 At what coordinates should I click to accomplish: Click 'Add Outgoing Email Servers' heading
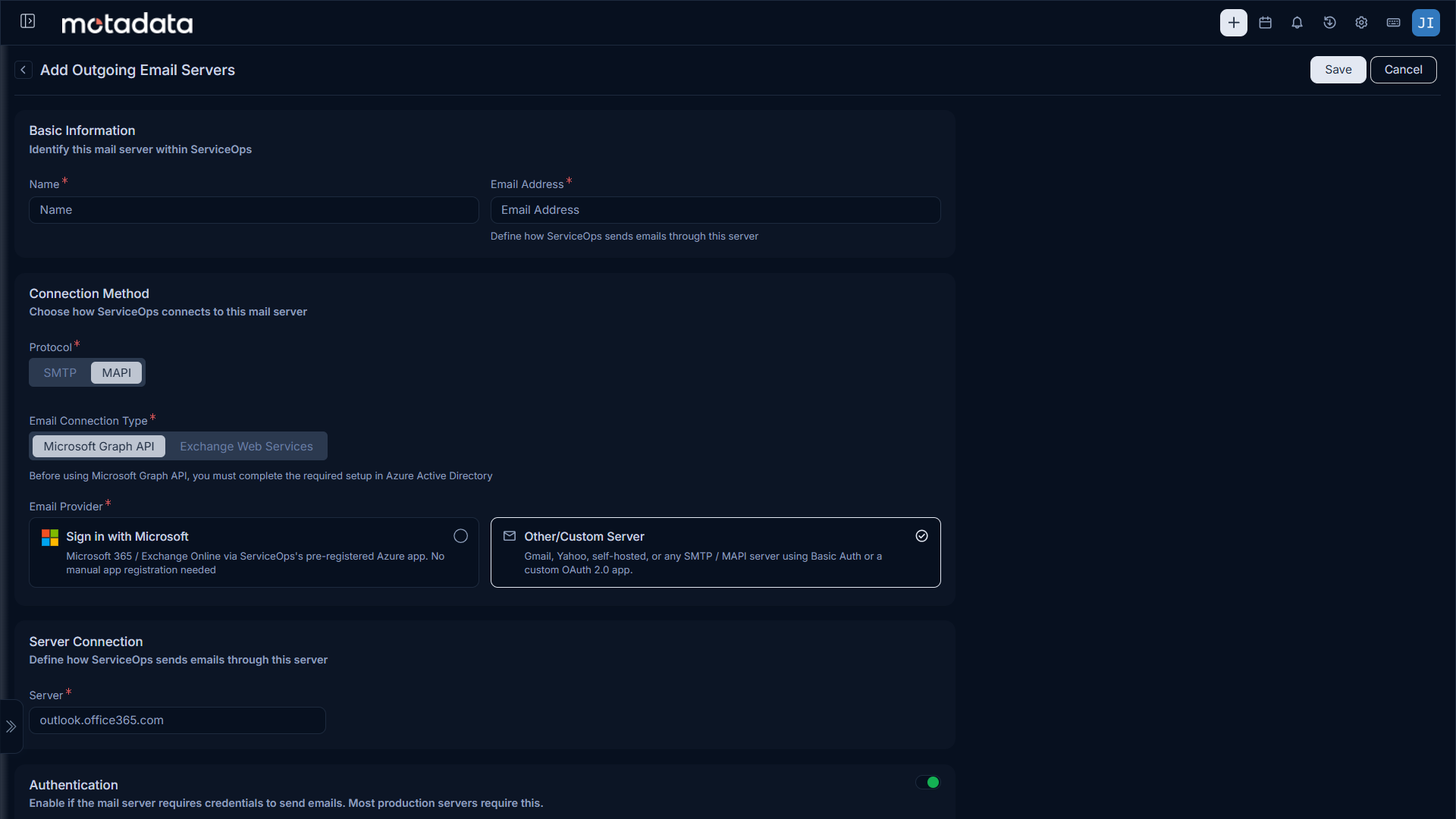137,70
